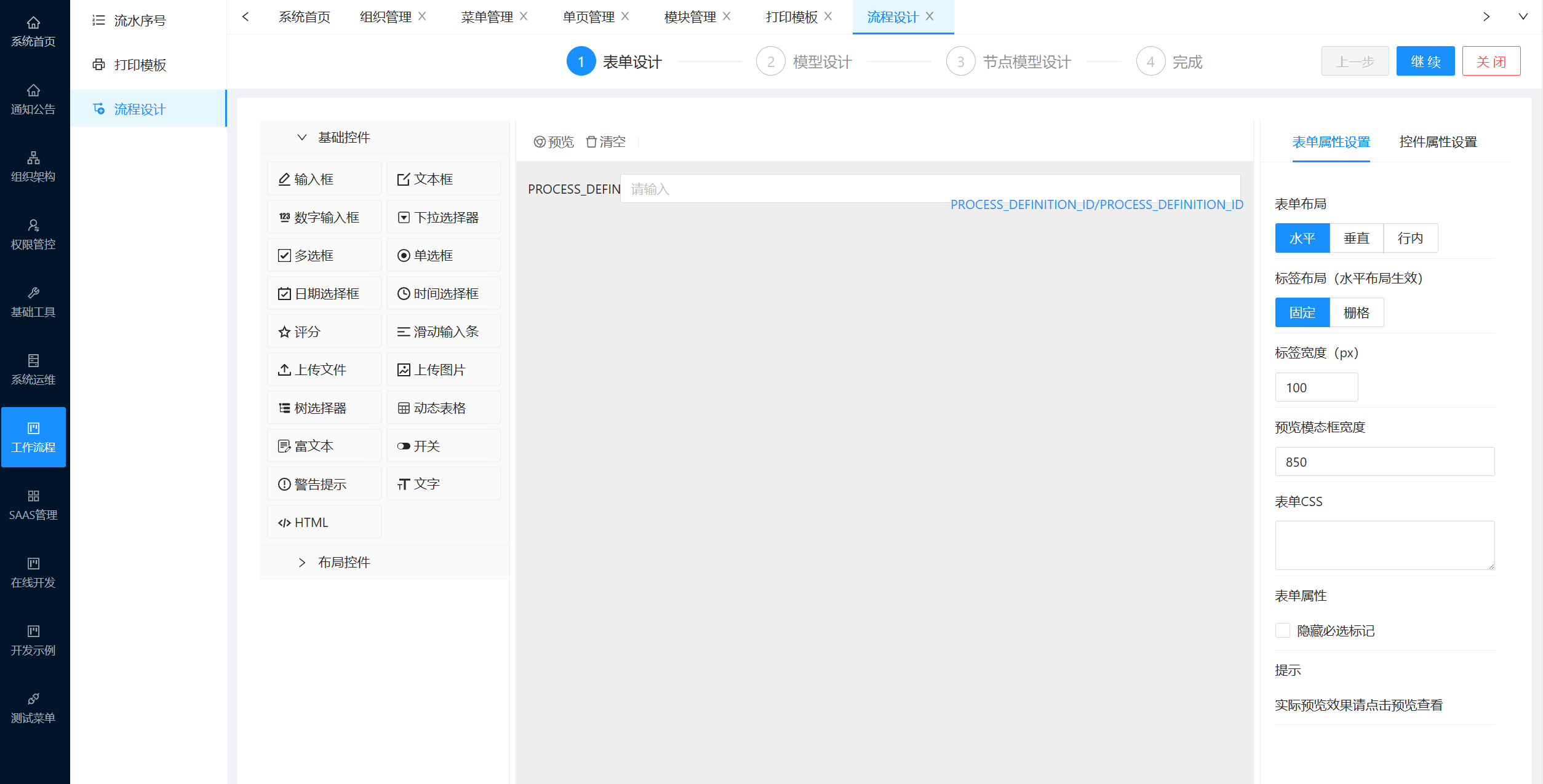The image size is (1543, 784).
Task: Select the 日期选择框 control
Action: (x=324, y=293)
